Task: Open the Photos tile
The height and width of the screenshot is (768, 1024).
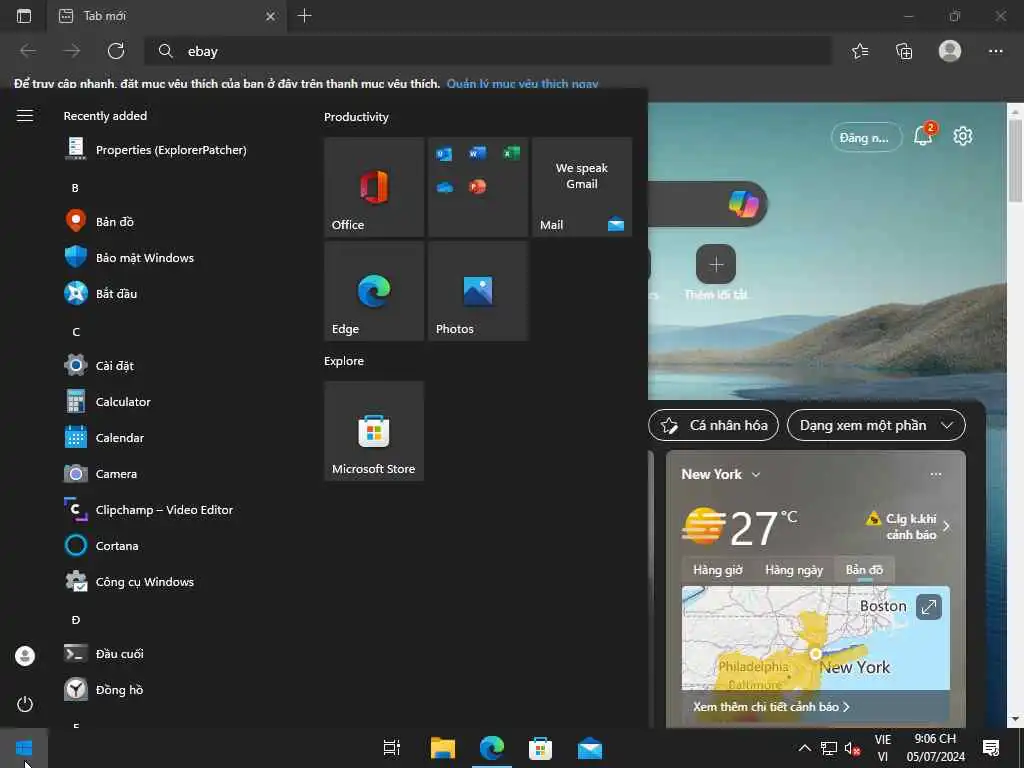Action: pyautogui.click(x=478, y=291)
